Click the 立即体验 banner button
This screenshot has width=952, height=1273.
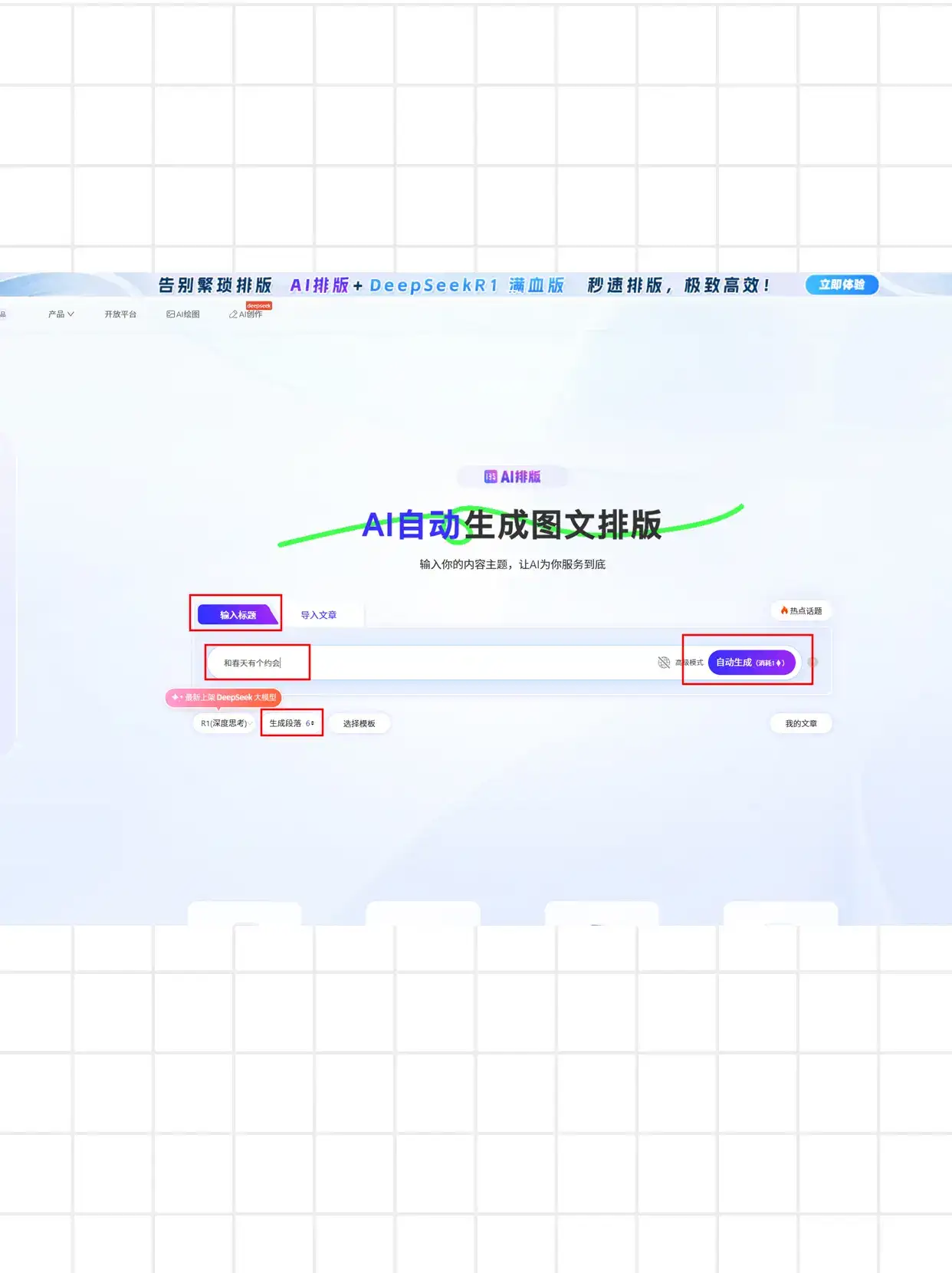(x=842, y=285)
